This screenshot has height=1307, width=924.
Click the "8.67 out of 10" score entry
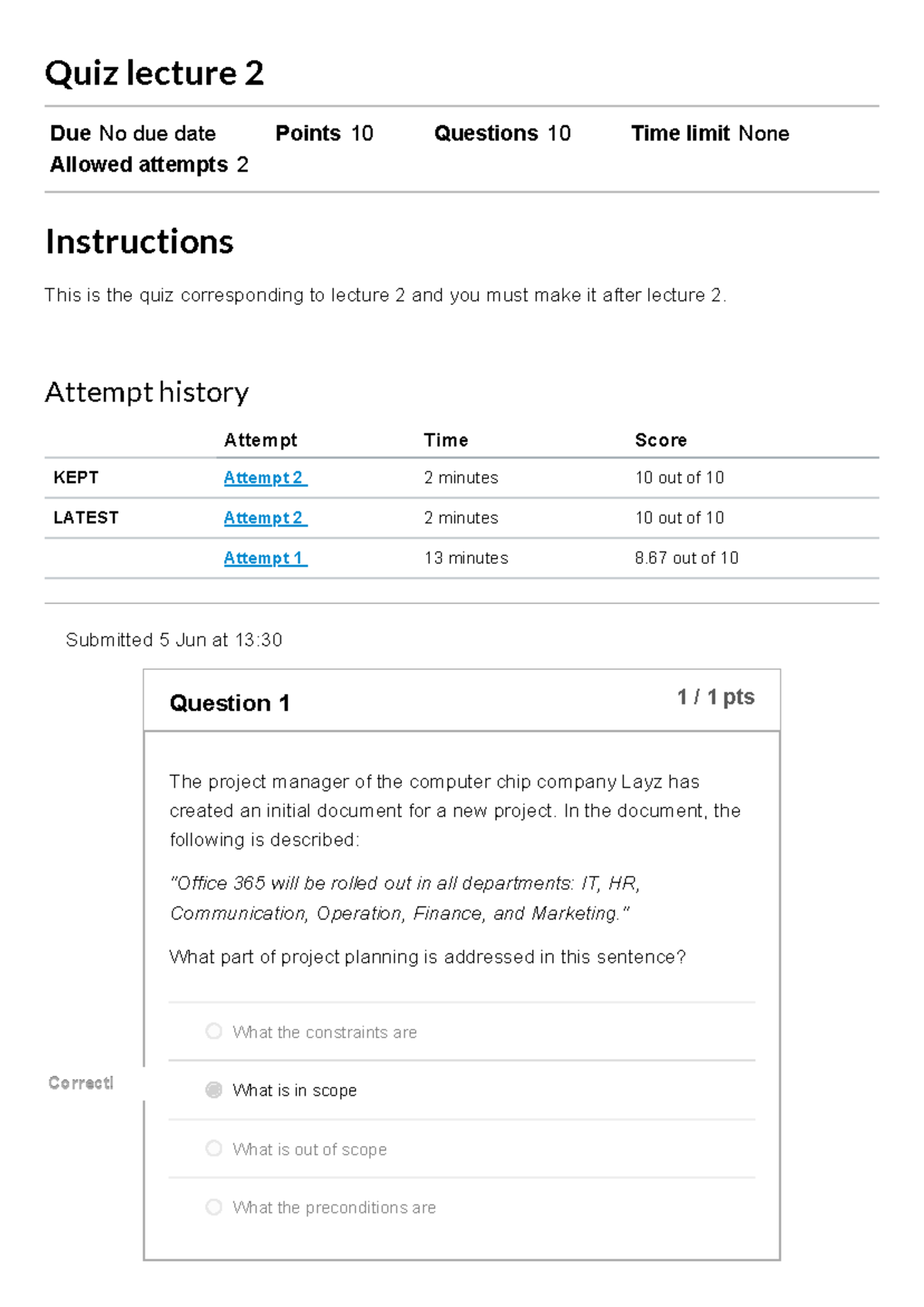tap(686, 558)
